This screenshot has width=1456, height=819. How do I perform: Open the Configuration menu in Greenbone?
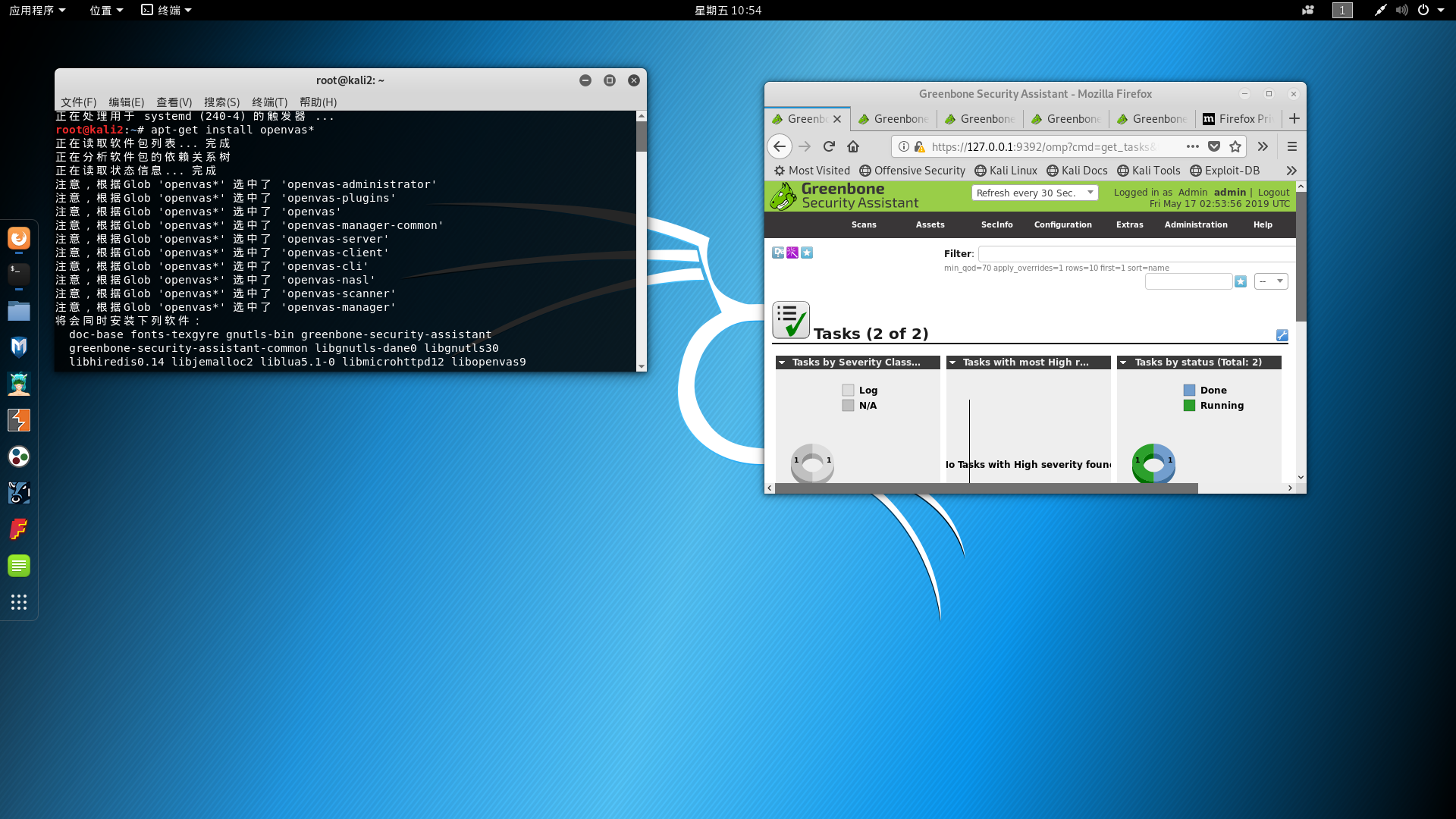click(1062, 224)
